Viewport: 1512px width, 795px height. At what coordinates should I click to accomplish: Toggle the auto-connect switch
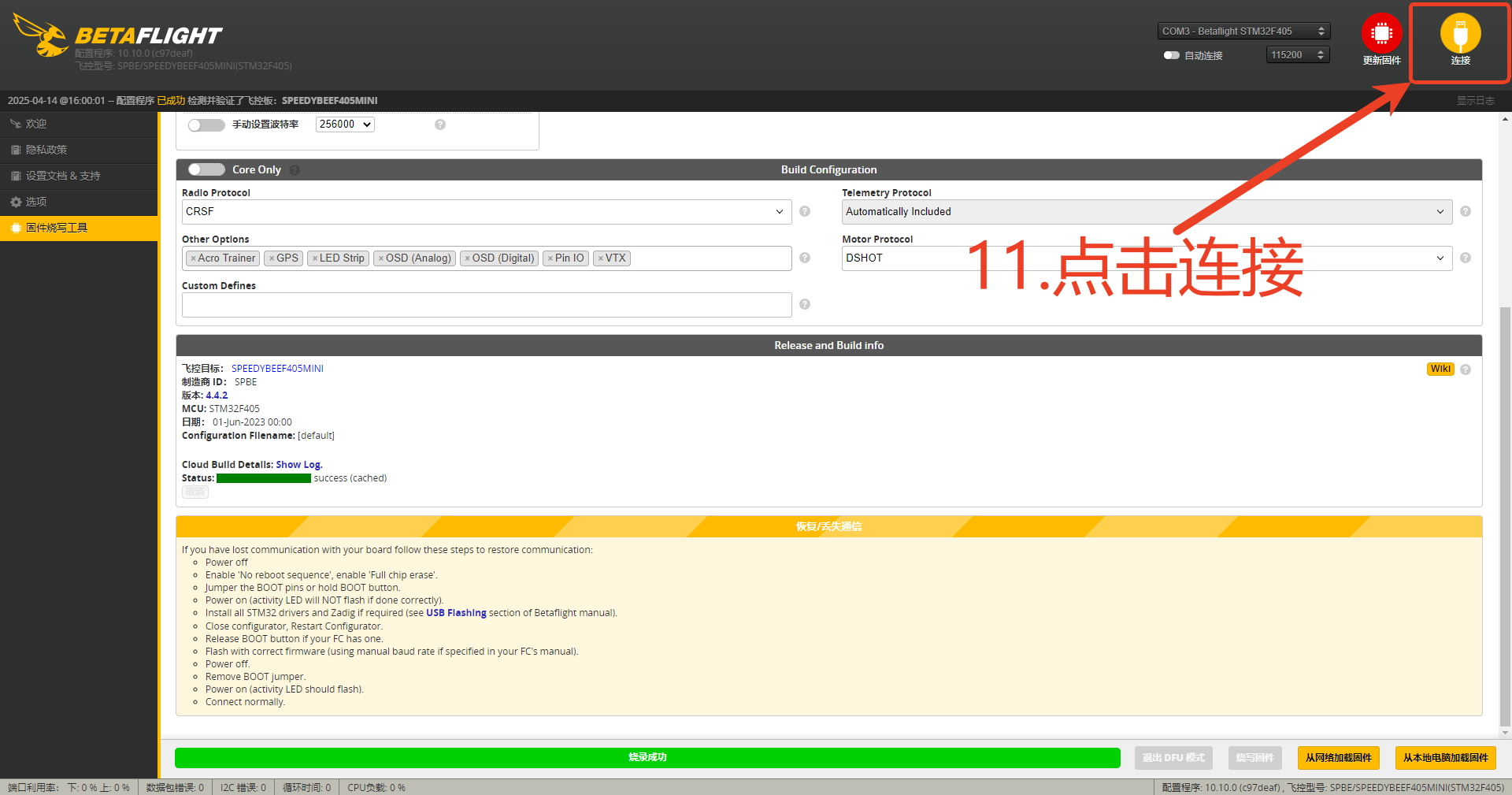(1172, 55)
